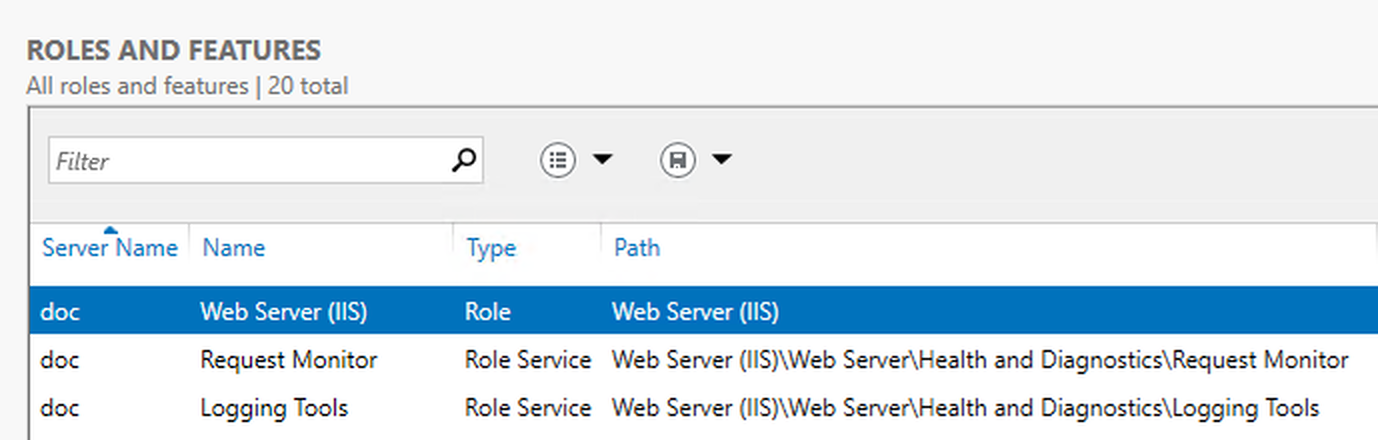
Task: Click the Role type cell of Web Server
Action: [x=488, y=312]
